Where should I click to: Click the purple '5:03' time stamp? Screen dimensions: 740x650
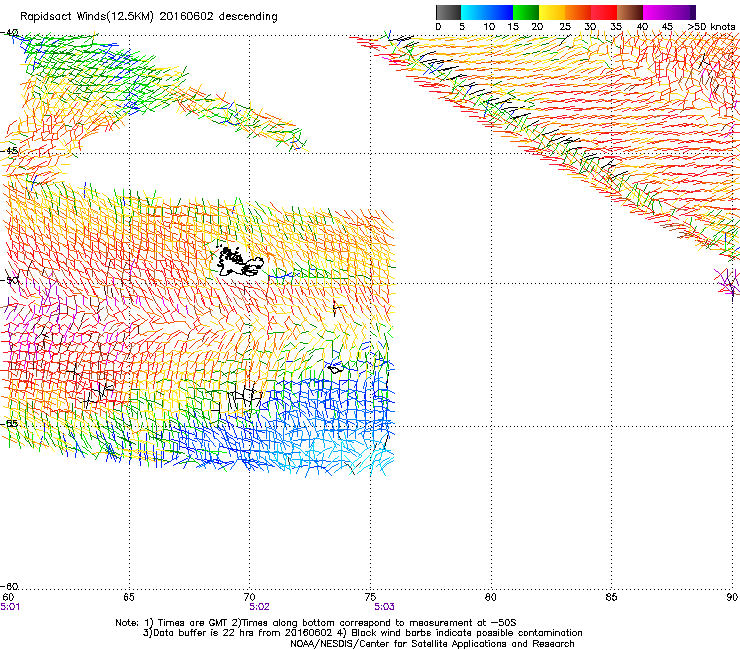coord(385,607)
